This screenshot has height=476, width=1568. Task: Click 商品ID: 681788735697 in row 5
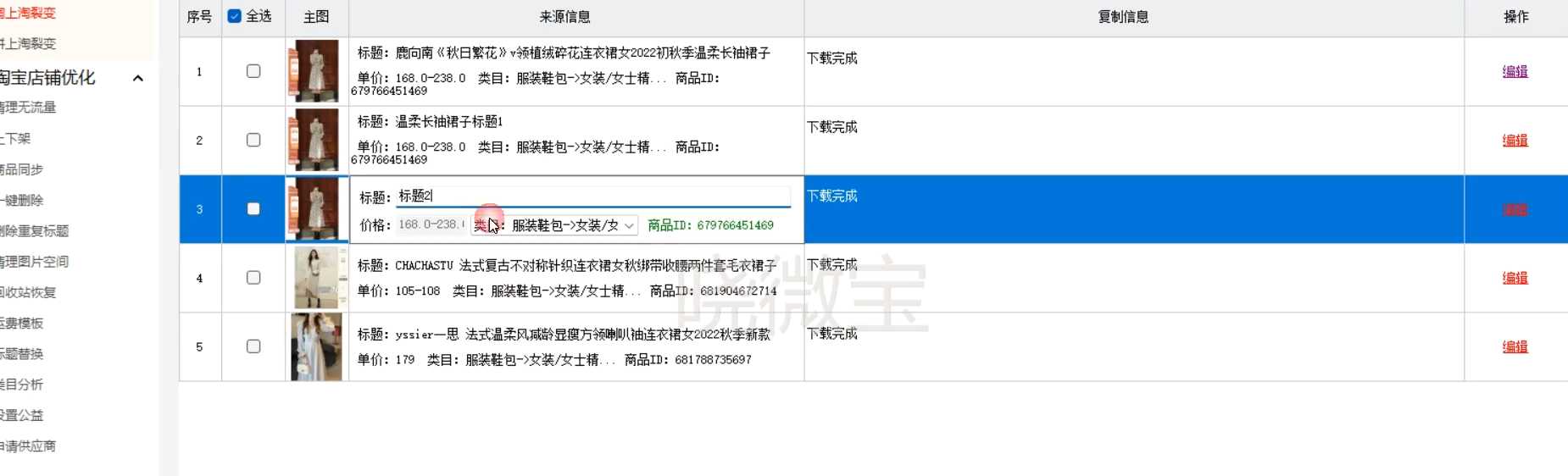click(x=687, y=360)
